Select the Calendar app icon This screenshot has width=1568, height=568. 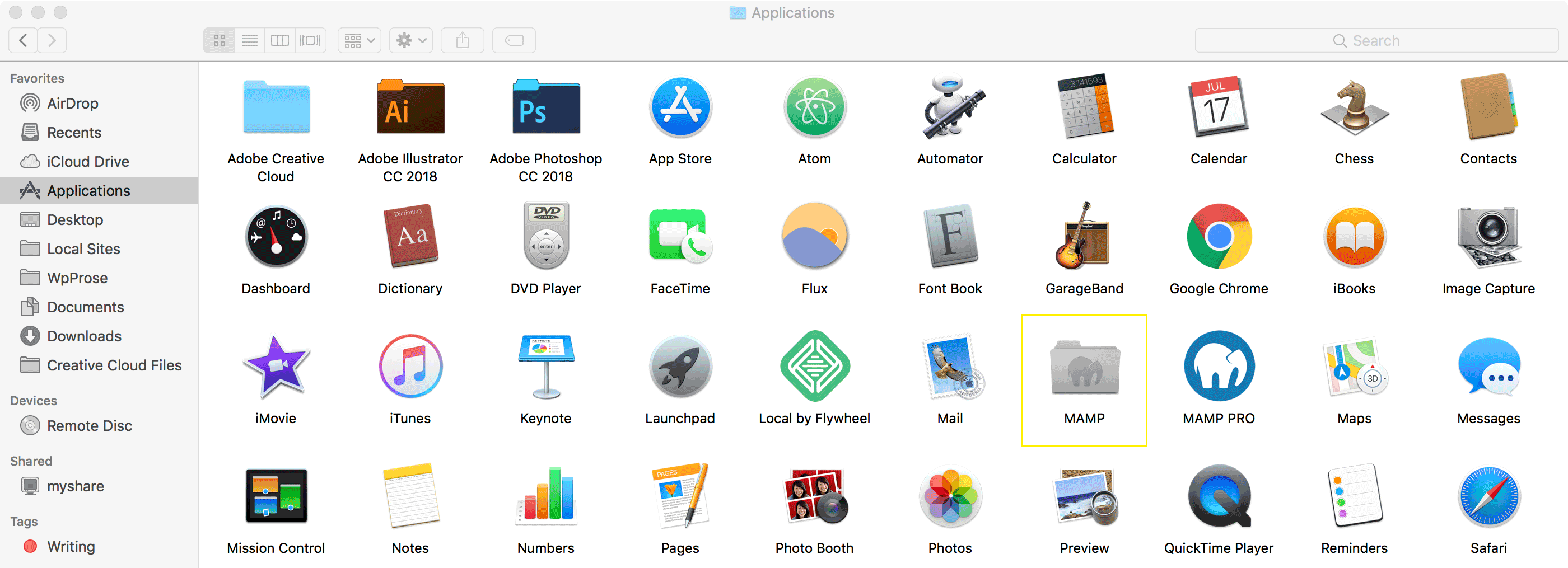tap(1219, 107)
